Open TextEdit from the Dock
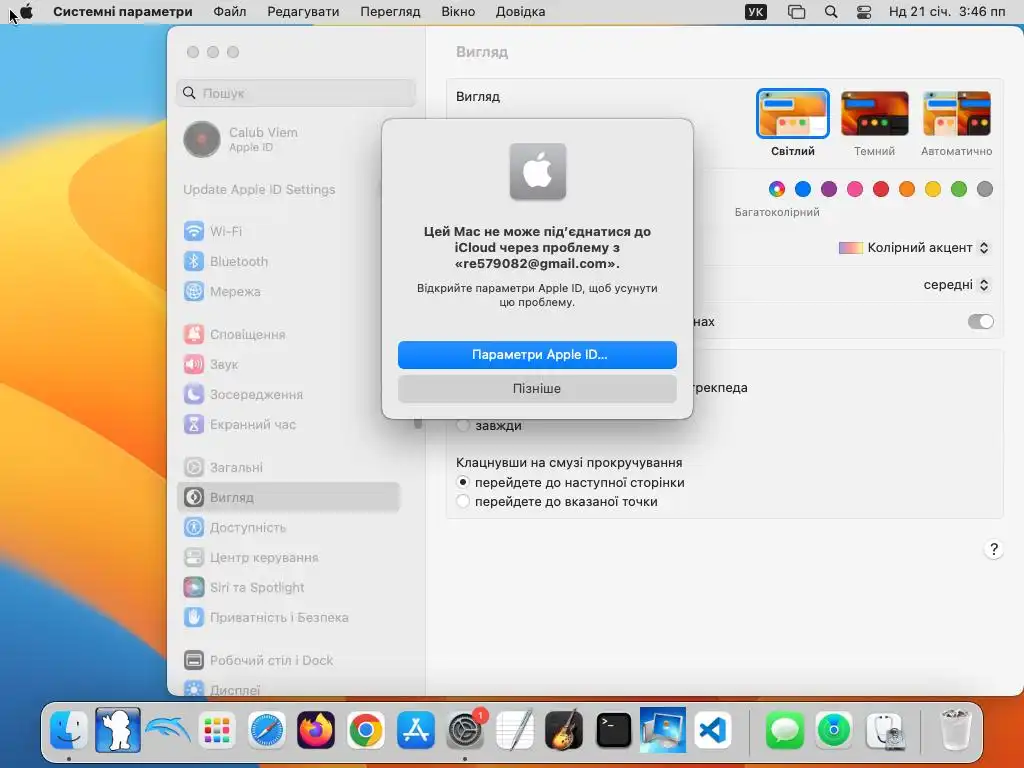Screen dimensions: 1024x768 (515, 729)
